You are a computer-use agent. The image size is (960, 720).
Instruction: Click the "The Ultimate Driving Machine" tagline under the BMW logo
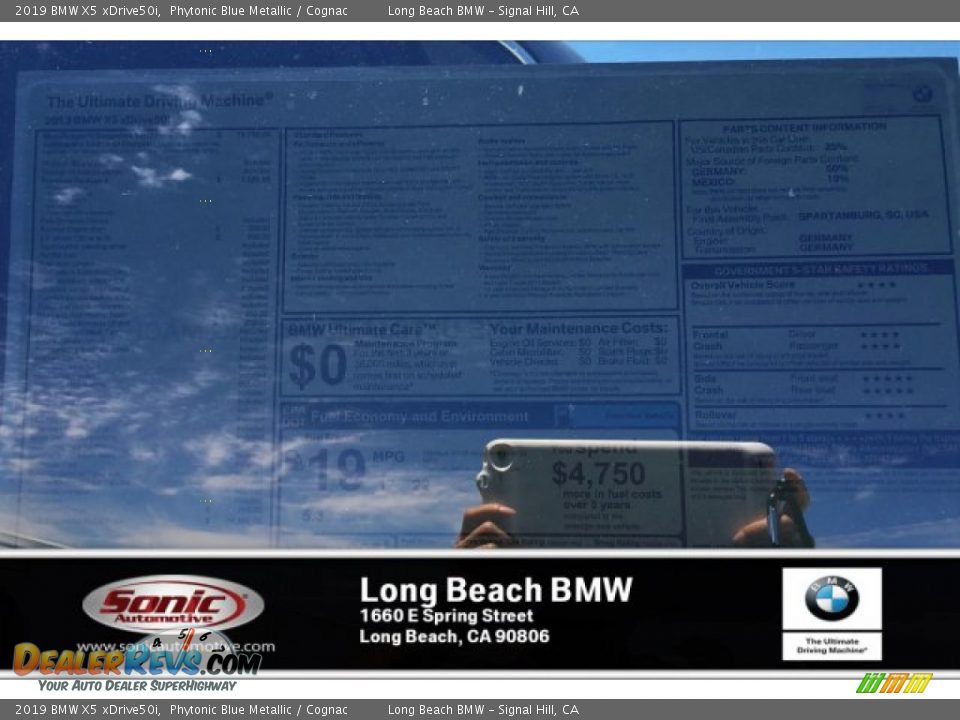831,646
